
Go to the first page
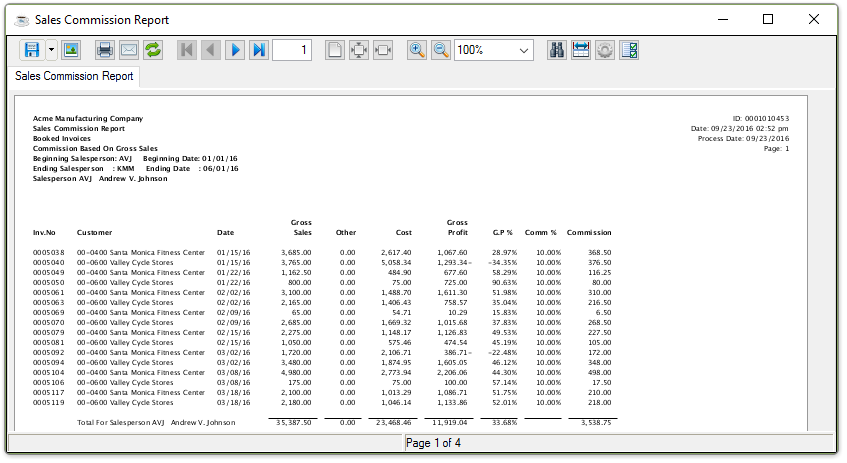click(x=187, y=50)
